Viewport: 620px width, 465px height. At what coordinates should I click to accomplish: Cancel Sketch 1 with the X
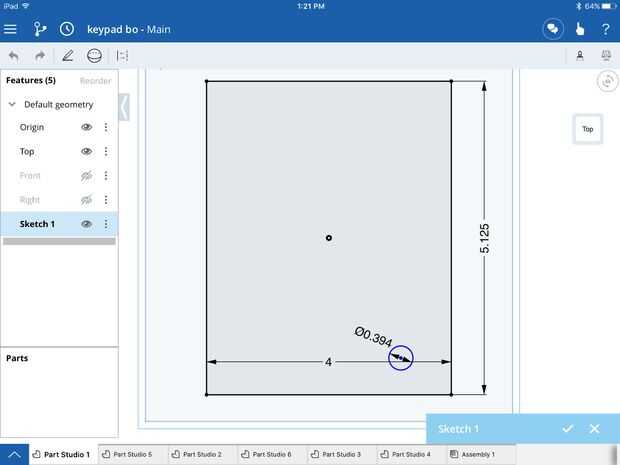(594, 429)
